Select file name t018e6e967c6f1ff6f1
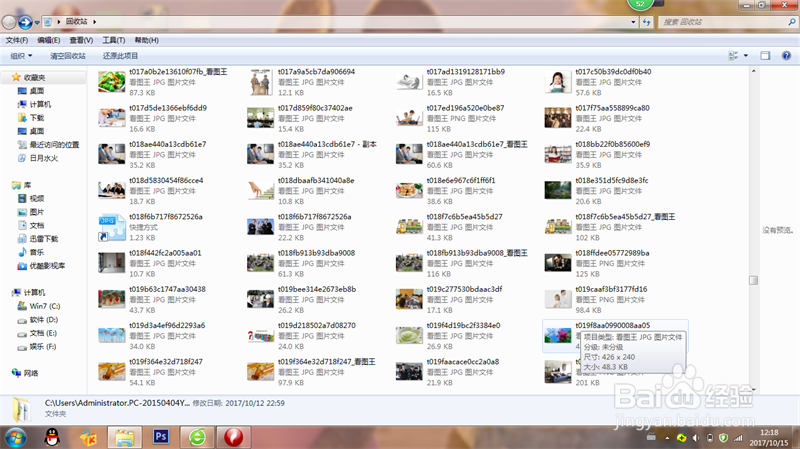 (x=461, y=181)
